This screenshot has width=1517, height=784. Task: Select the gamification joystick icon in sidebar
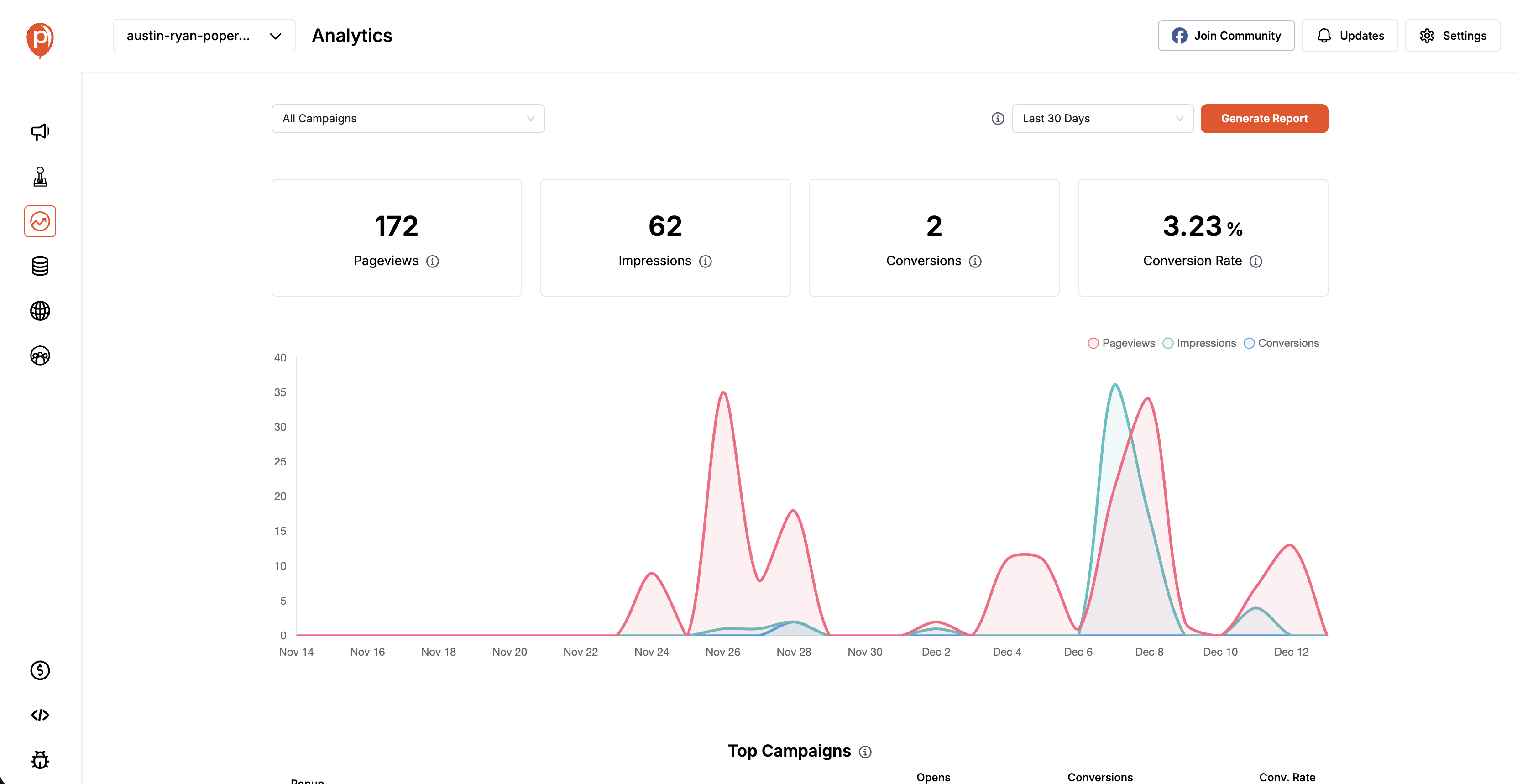pos(39,177)
